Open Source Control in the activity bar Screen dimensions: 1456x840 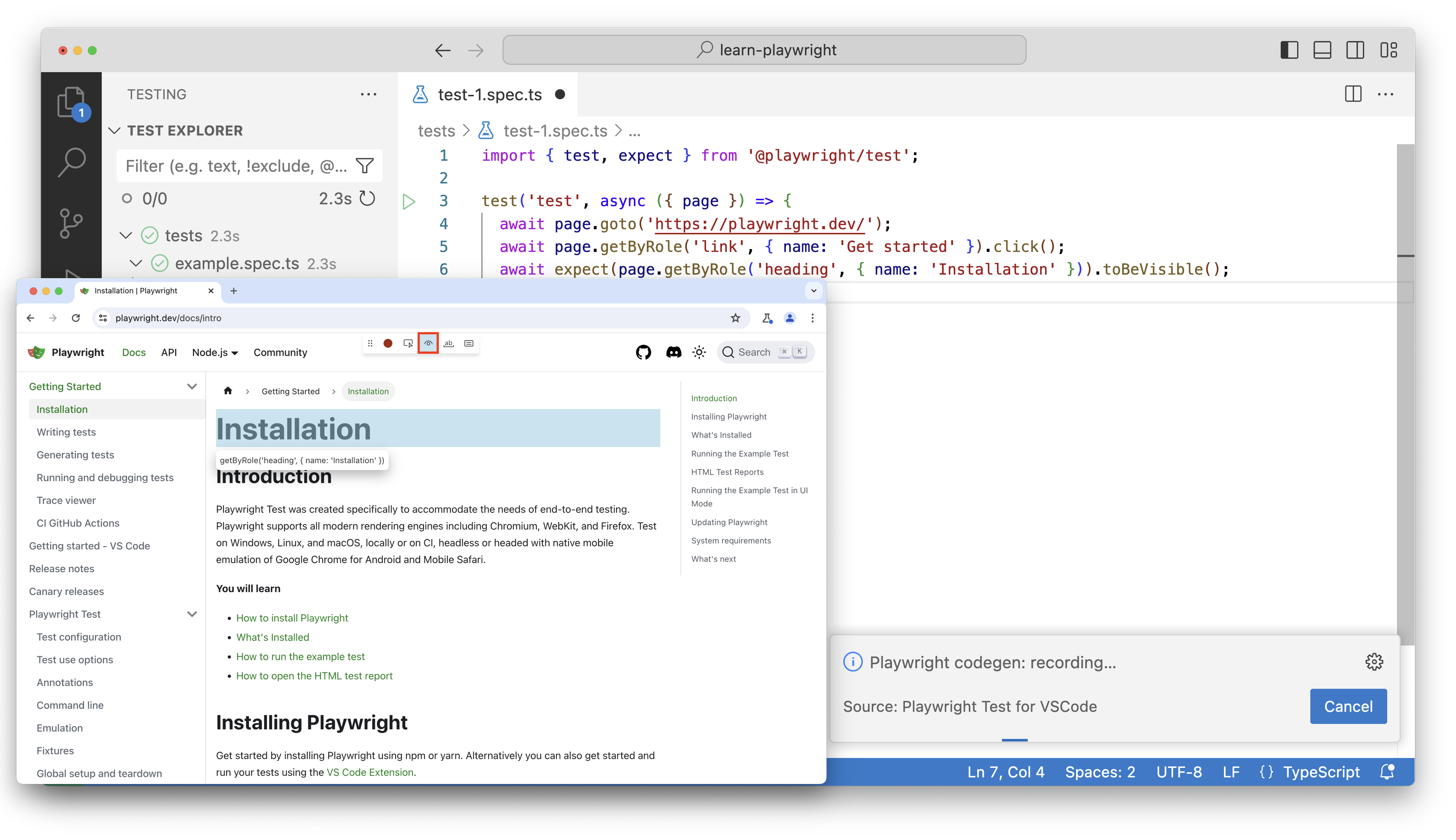coord(71,223)
